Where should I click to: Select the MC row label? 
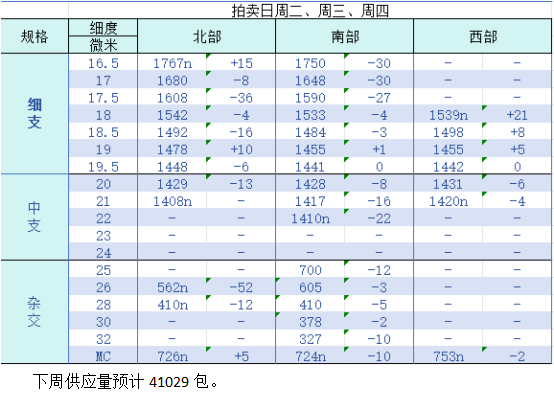pyautogui.click(x=103, y=356)
